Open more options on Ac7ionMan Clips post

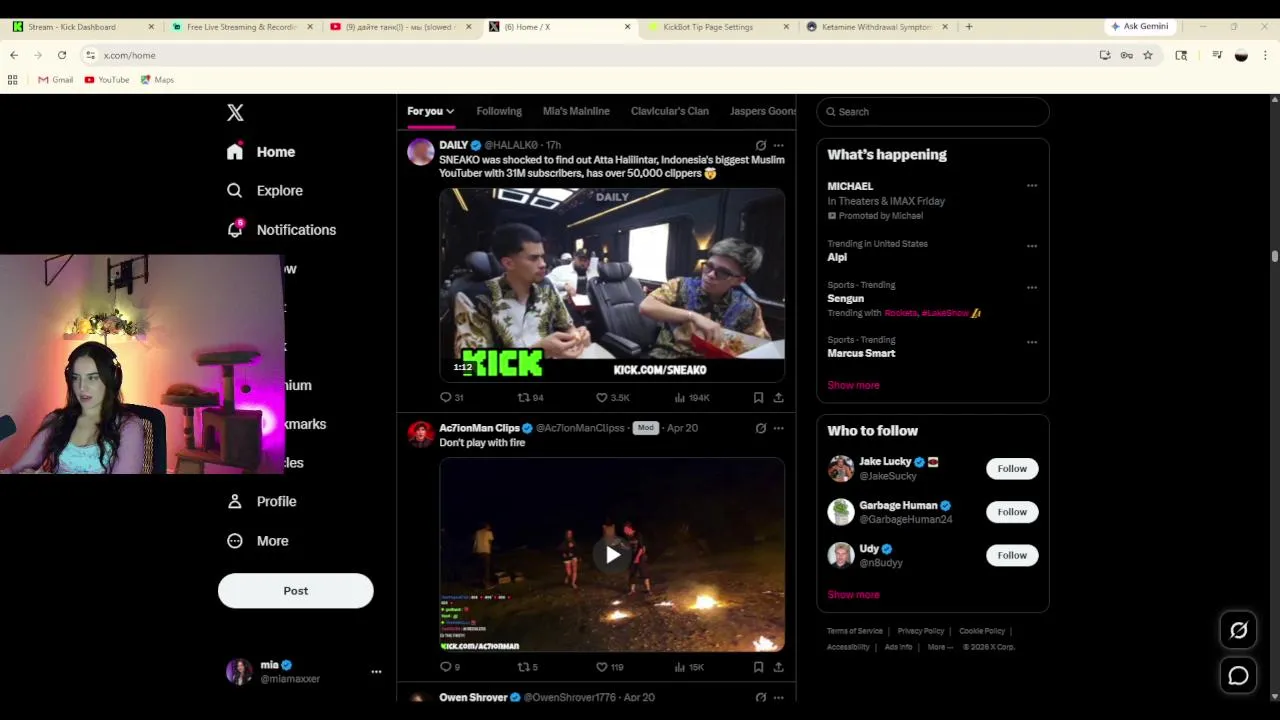779,428
